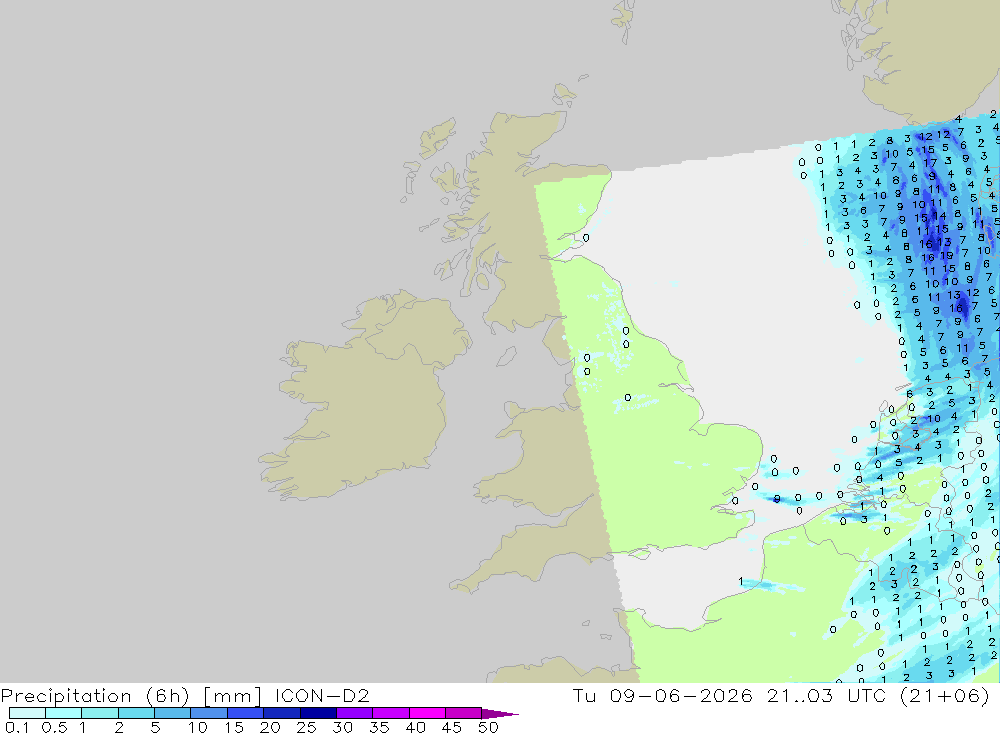Click the legend value '15'

(234, 727)
